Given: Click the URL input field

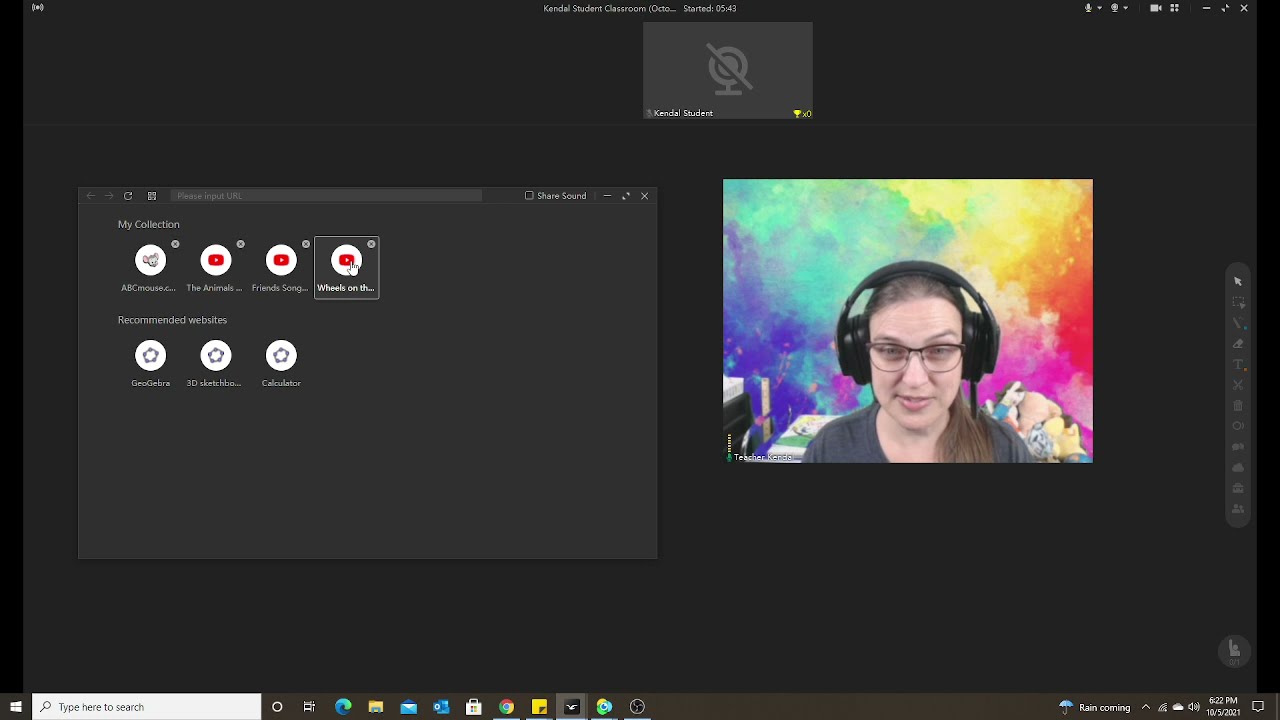Looking at the screenshot, I should click(326, 196).
